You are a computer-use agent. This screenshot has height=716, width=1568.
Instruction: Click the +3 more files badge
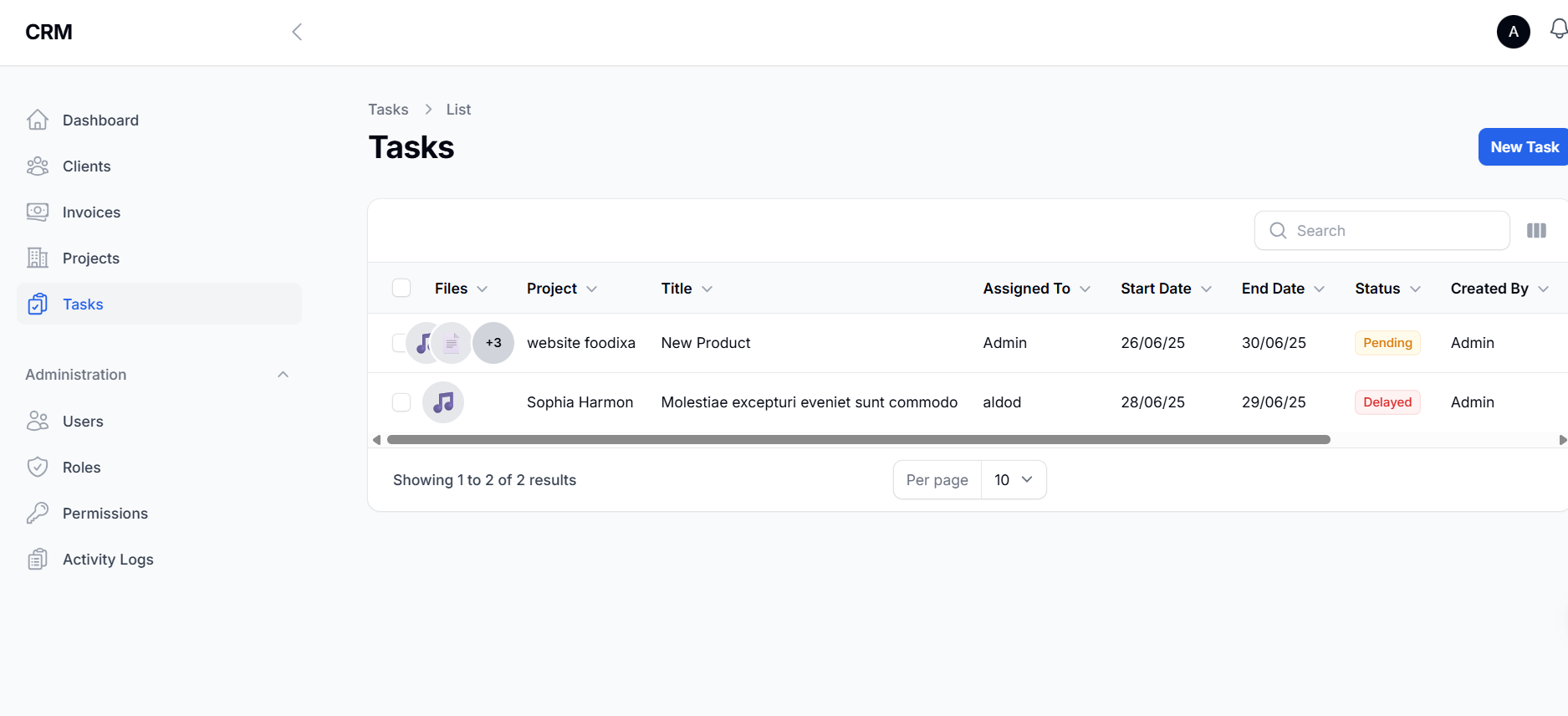[x=493, y=343]
